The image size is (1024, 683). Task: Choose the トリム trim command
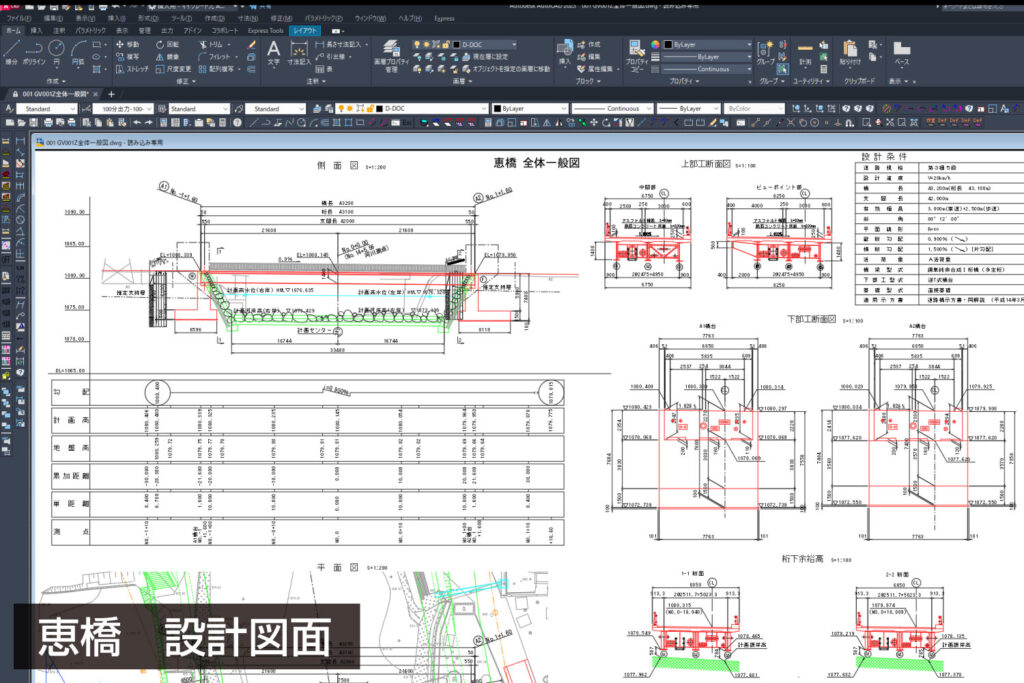(211, 44)
